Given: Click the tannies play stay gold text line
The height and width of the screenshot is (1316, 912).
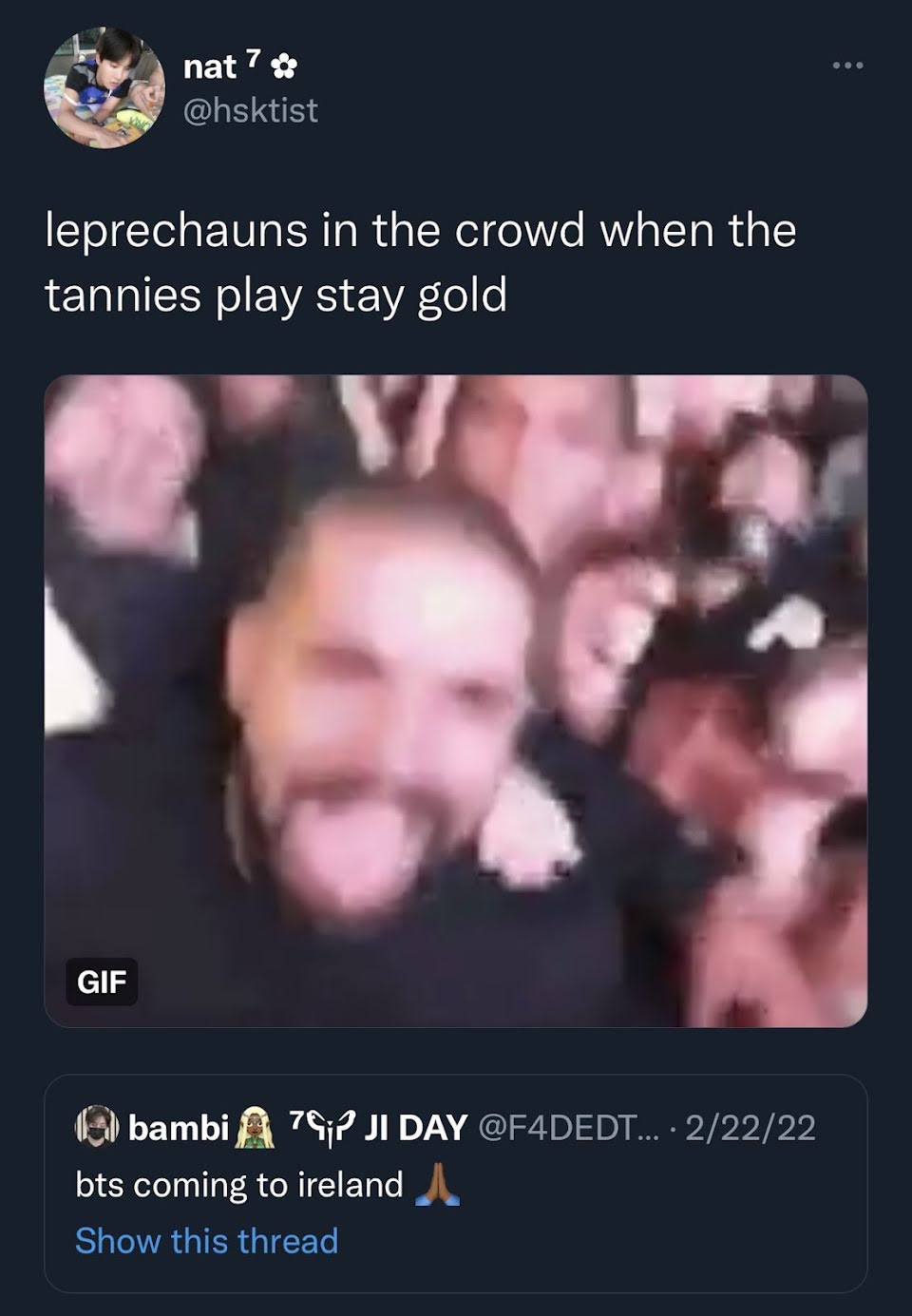Looking at the screenshot, I should click(x=276, y=296).
